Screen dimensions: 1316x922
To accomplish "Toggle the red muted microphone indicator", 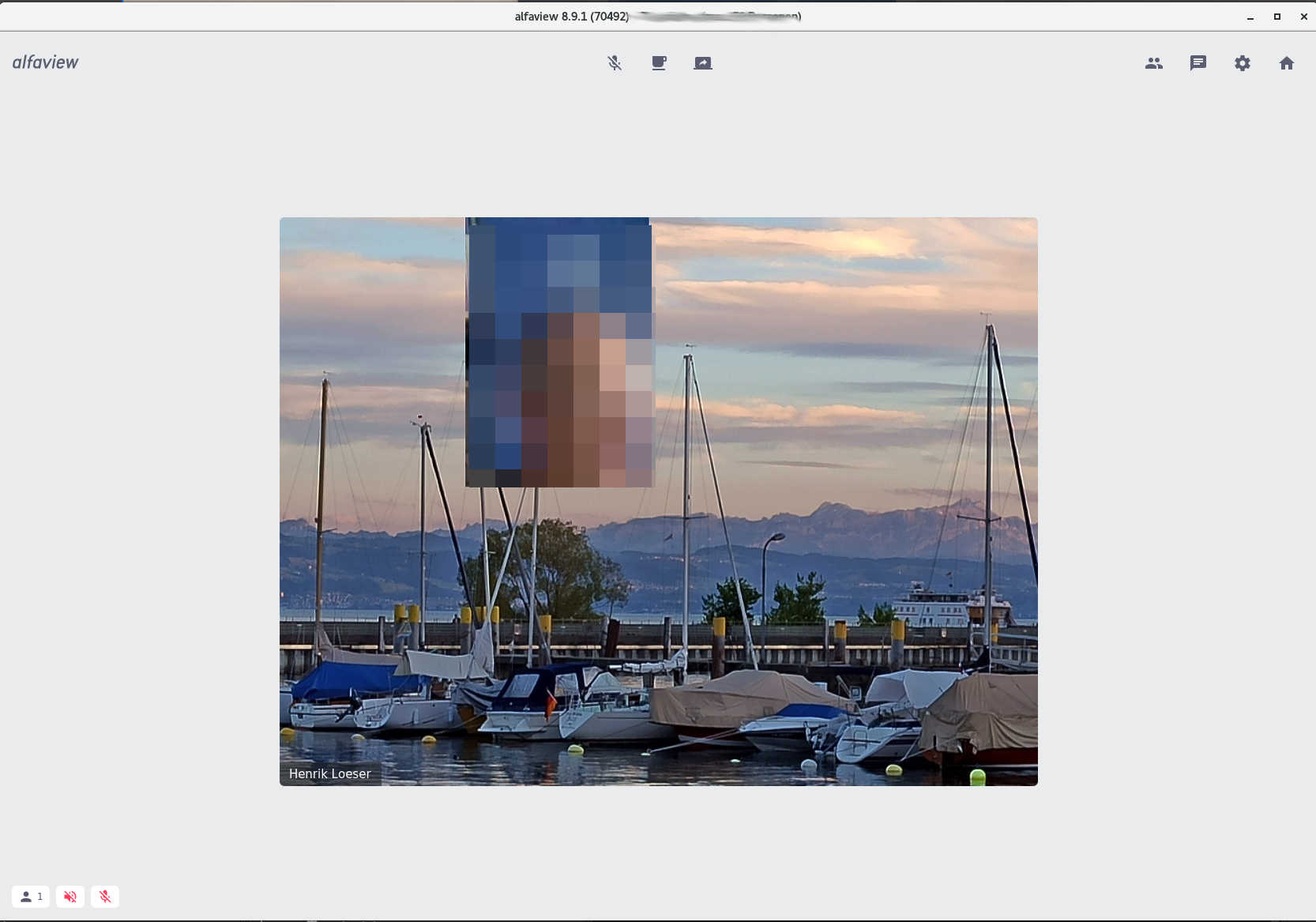I will 105,897.
